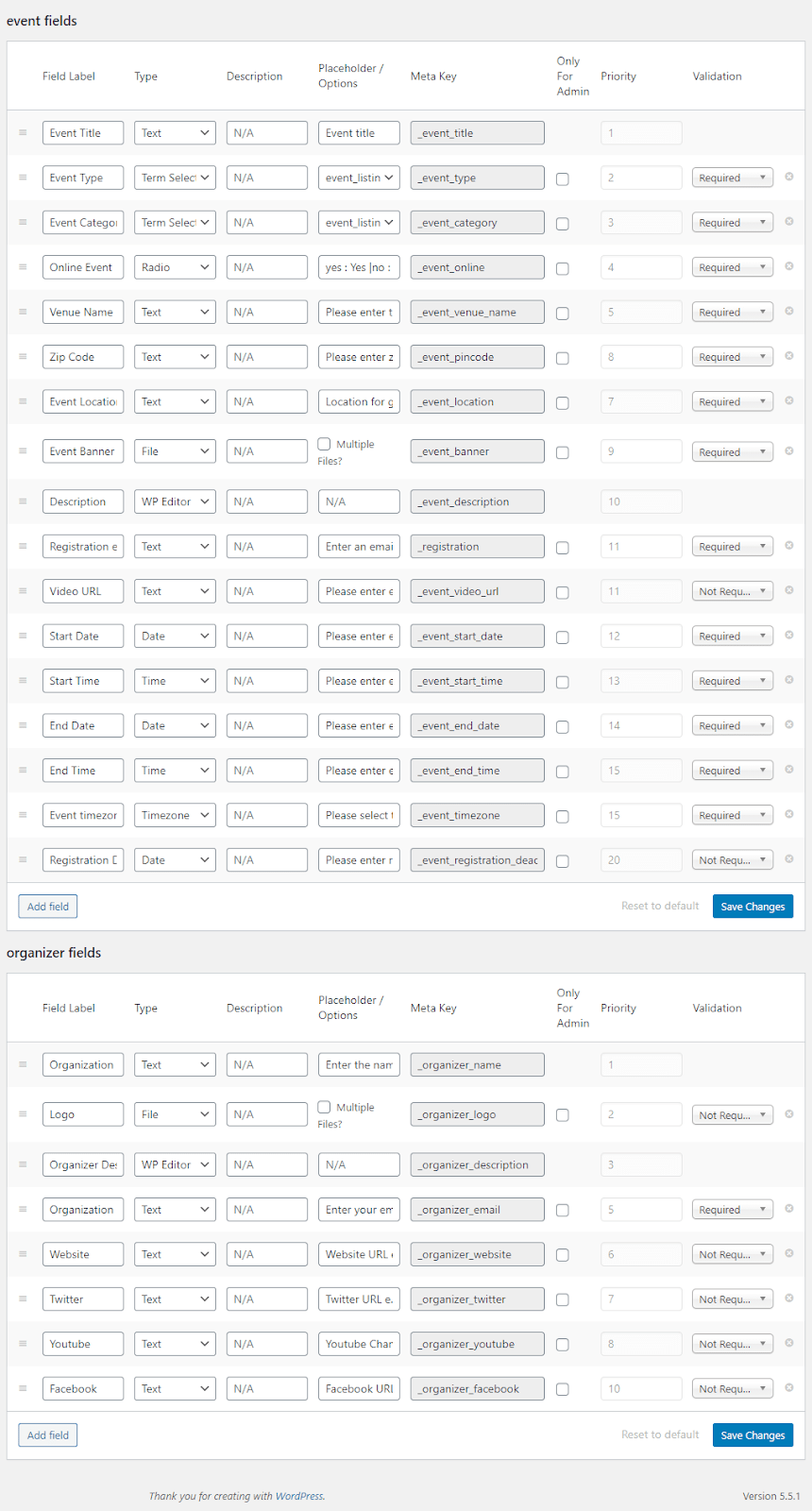Remove the Video URL field row
This screenshot has height=1511, width=812.
pos(788,591)
